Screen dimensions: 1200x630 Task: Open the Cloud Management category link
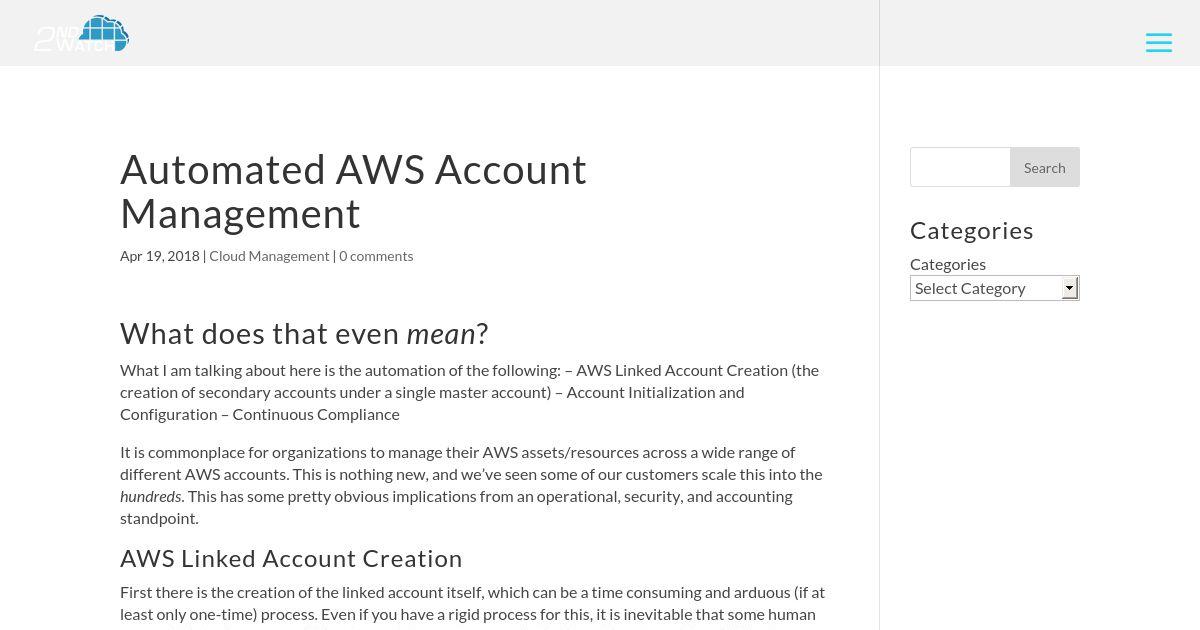pyautogui.click(x=269, y=256)
